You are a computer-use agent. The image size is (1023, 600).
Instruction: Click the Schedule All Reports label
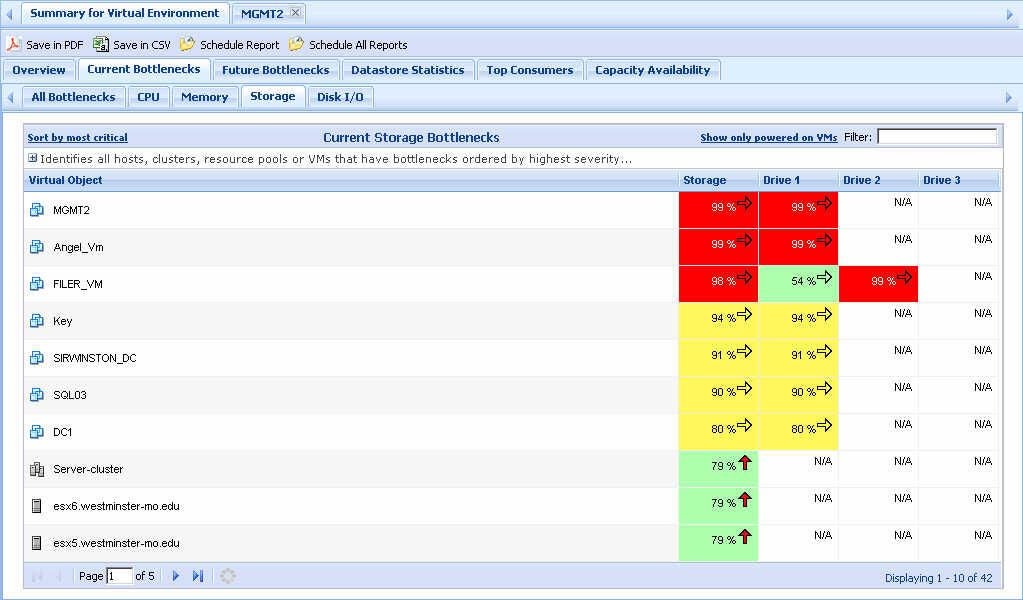click(x=358, y=45)
